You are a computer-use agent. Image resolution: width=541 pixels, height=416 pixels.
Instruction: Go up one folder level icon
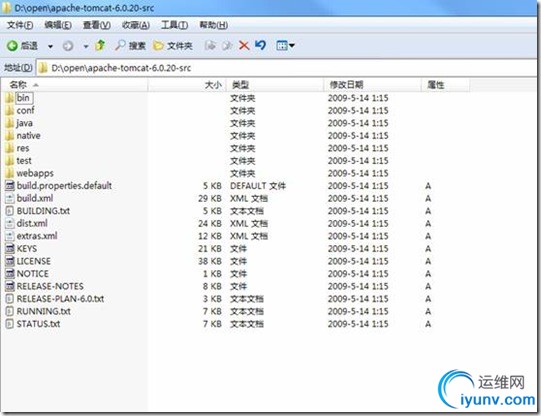[100, 45]
